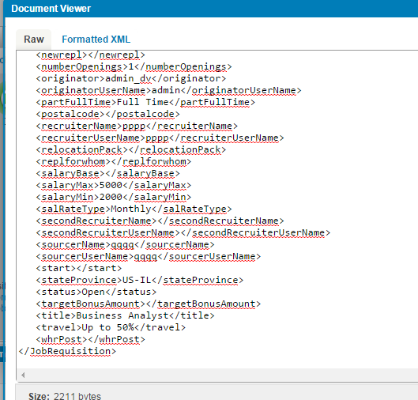418x400 pixels.
Task: Click the Size 2211 bytes label
Action: coord(65,396)
